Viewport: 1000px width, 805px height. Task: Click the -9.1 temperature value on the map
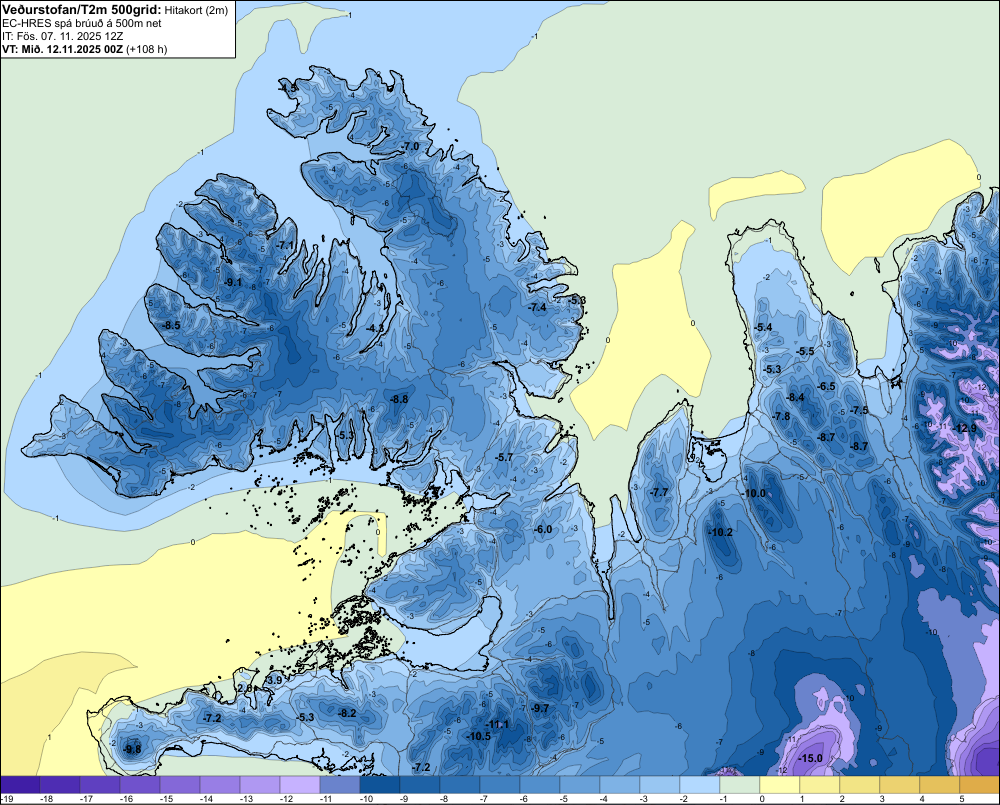[233, 282]
